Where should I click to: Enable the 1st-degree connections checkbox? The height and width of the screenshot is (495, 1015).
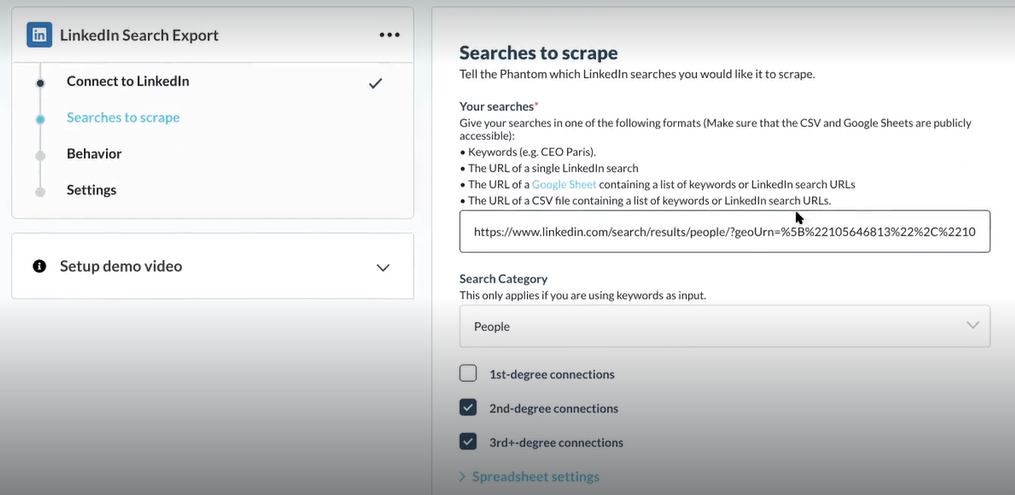[468, 373]
